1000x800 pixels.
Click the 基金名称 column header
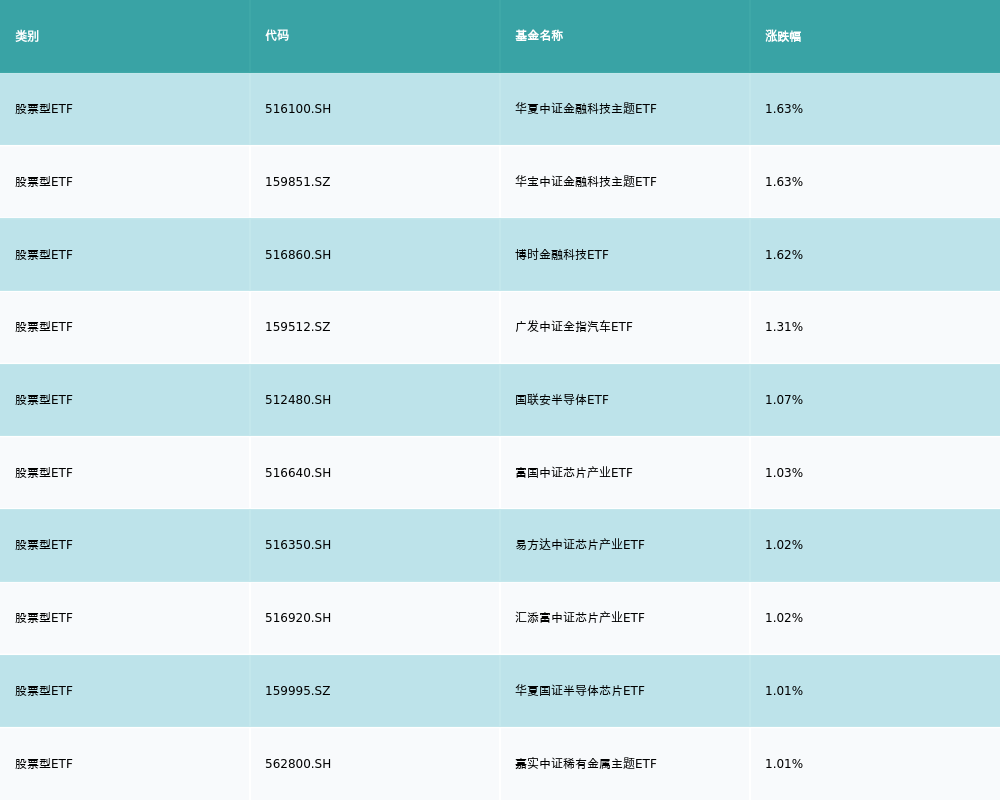(x=539, y=36)
